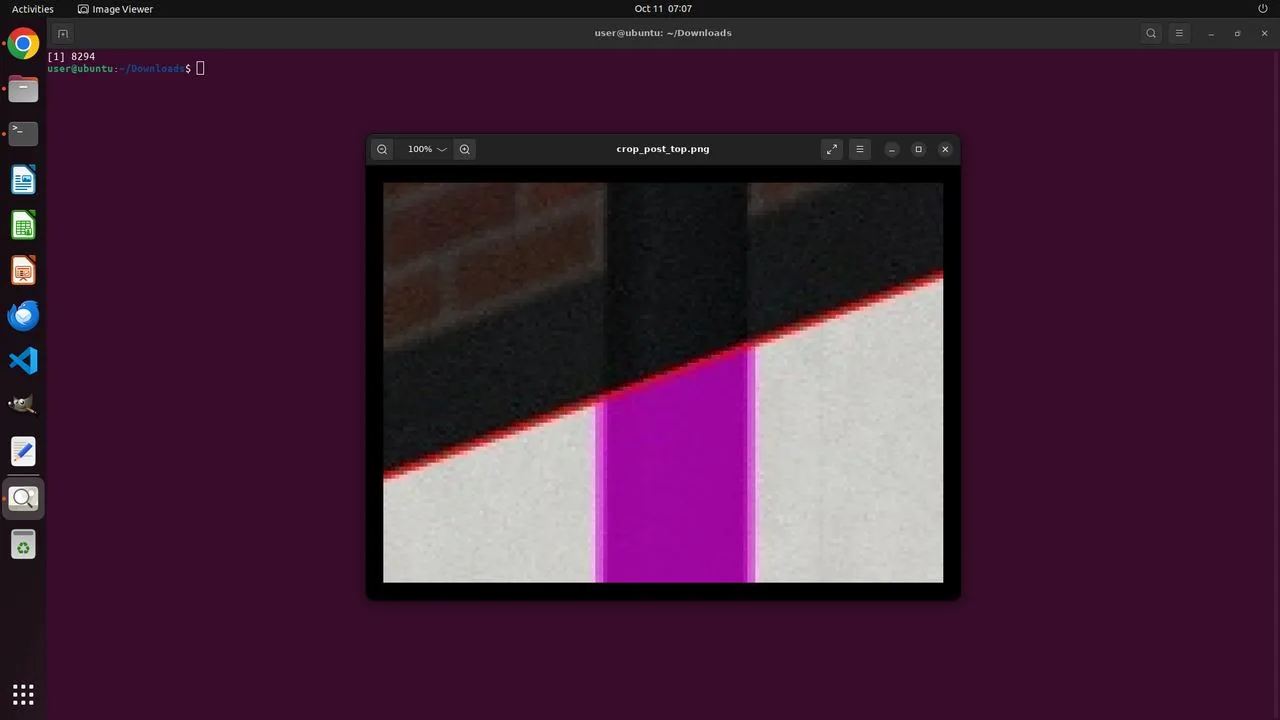The image size is (1280, 720).
Task: Click the '[1] 8294' terminal output
Action: point(71,57)
